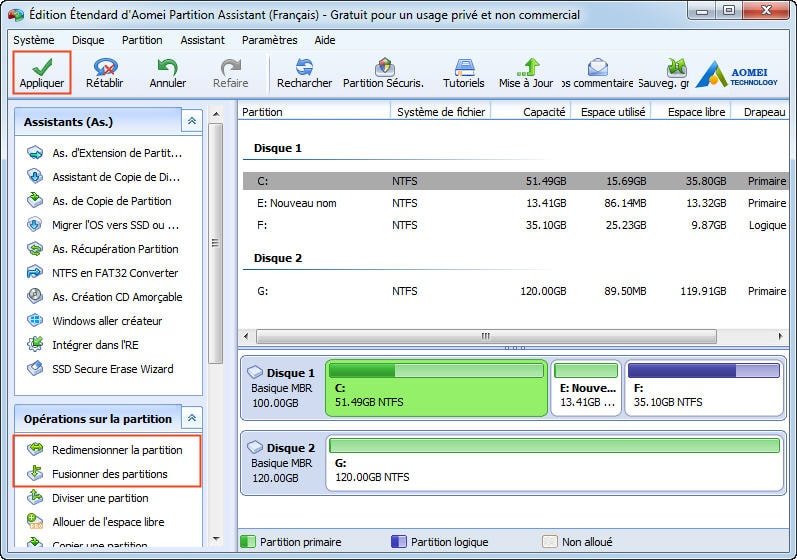Launch As. d'Extension de Partition wizard
Screen dimensions: 797x560
(105, 153)
